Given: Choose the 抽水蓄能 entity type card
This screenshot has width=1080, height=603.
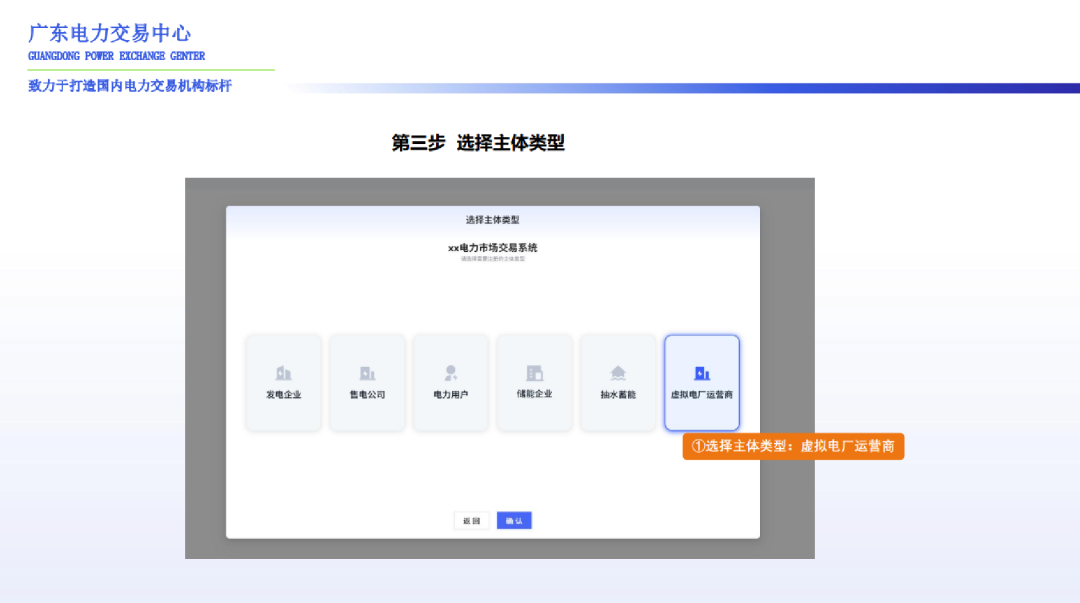Looking at the screenshot, I should (x=618, y=381).
